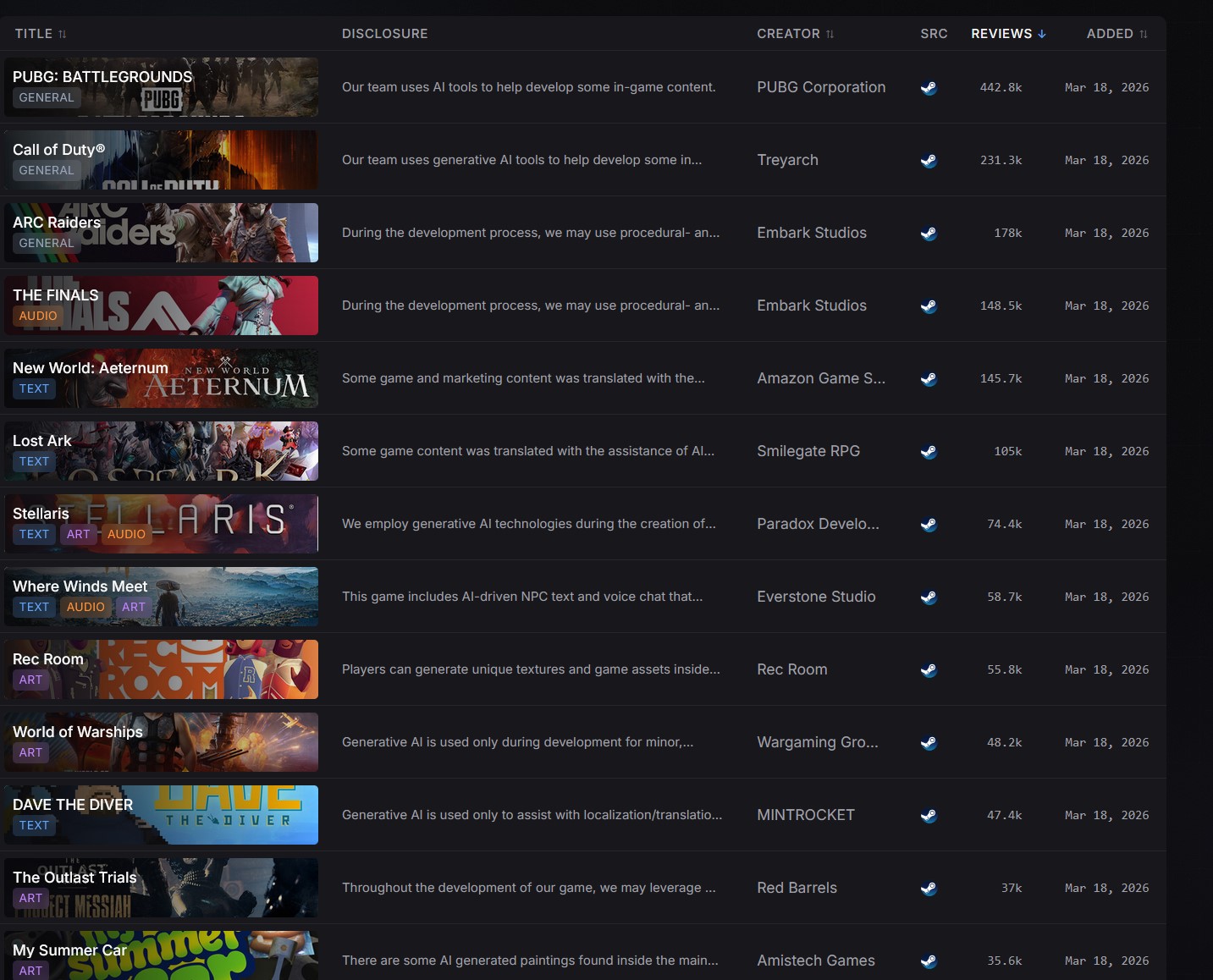Click the ART tag under Where Winds Meet

(x=134, y=607)
